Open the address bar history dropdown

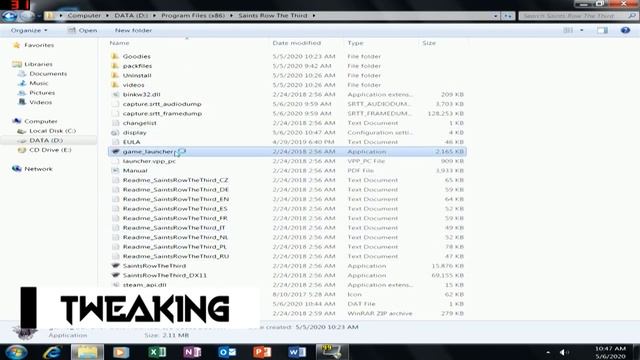(x=496, y=16)
